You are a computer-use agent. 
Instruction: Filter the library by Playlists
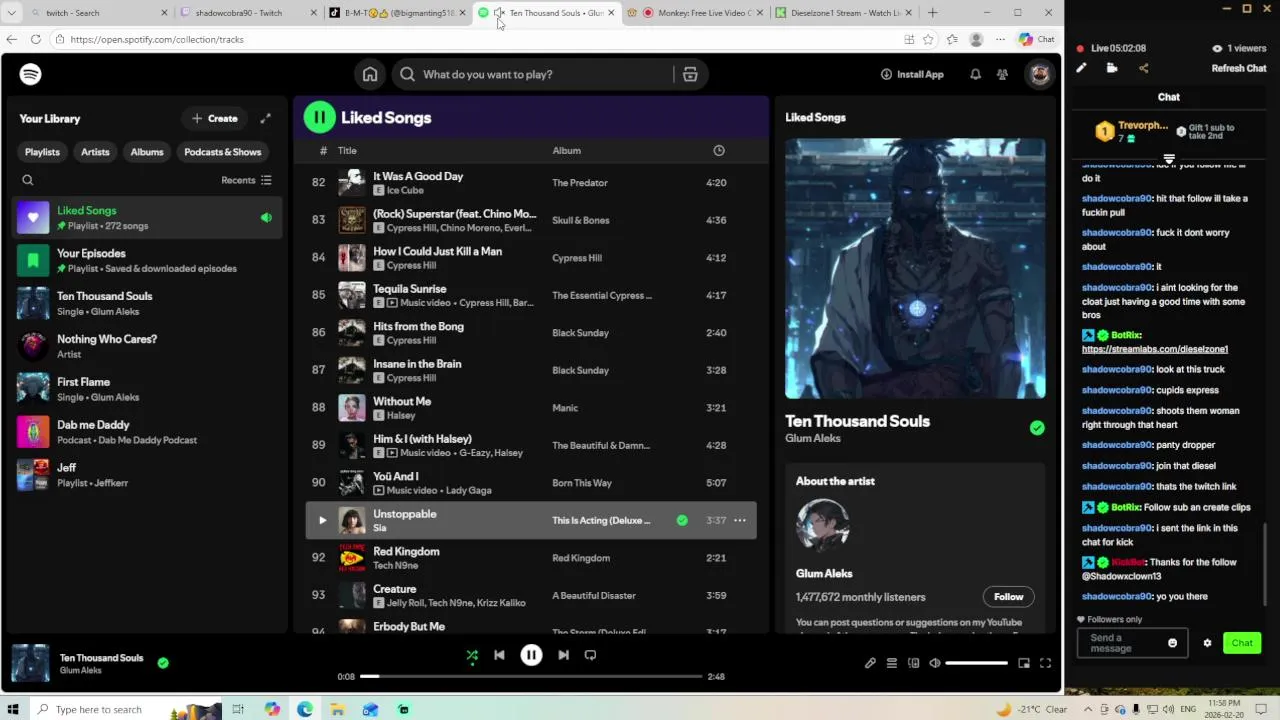click(x=42, y=152)
